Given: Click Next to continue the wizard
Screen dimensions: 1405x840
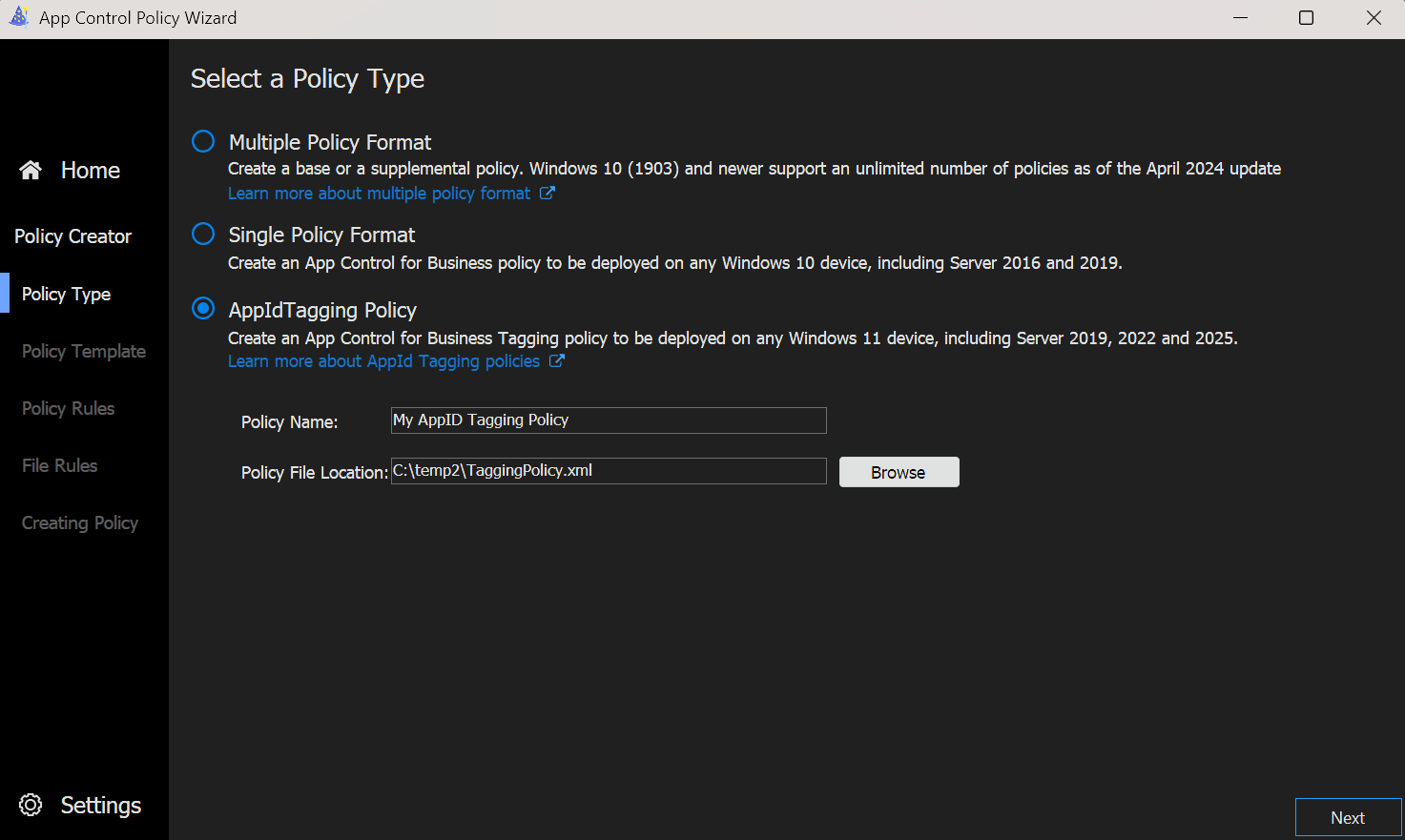Looking at the screenshot, I should (1347, 817).
